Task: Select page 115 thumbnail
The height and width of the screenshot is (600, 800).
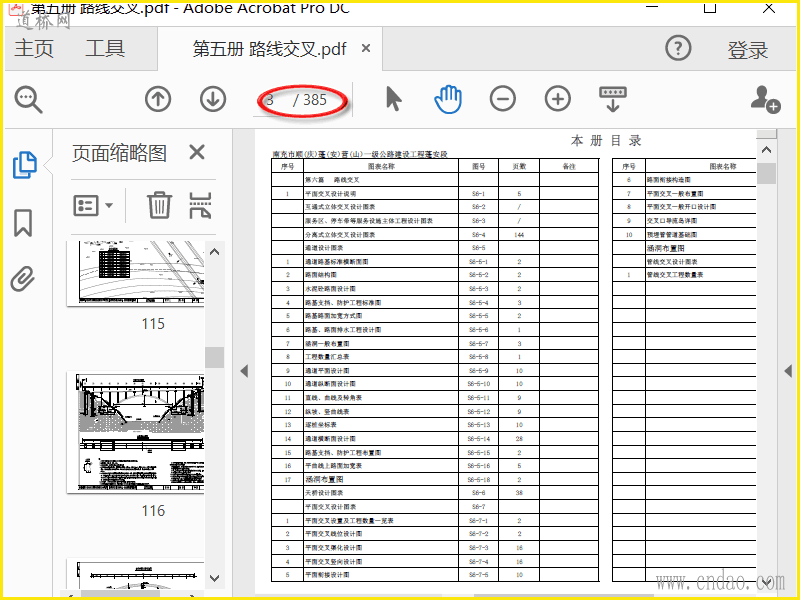Action: click(136, 273)
